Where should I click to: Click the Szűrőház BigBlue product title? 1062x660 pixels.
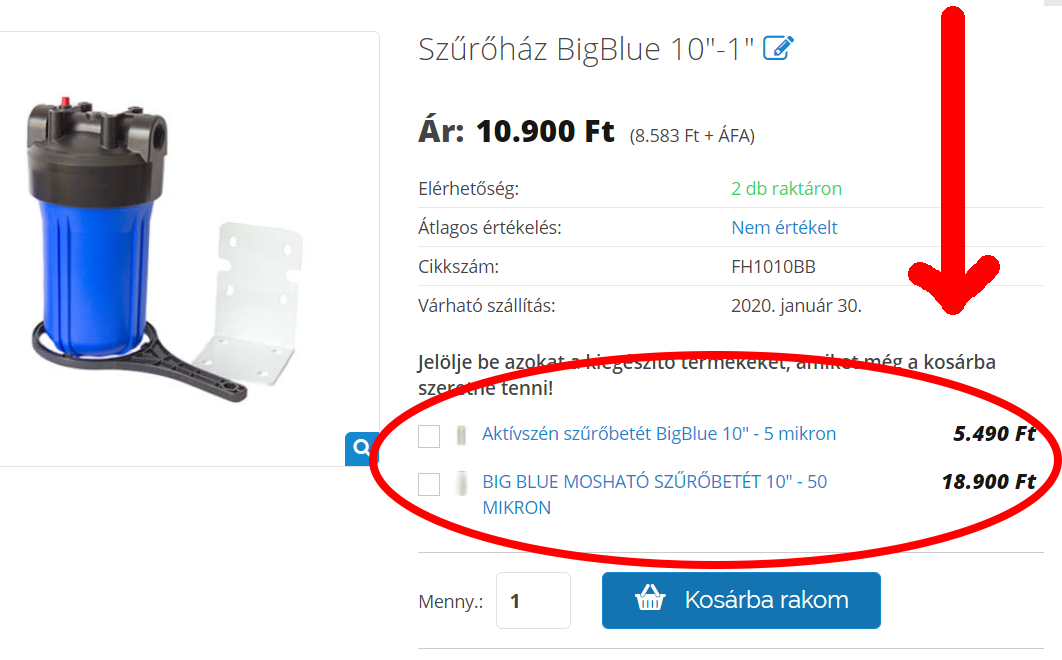coord(586,49)
